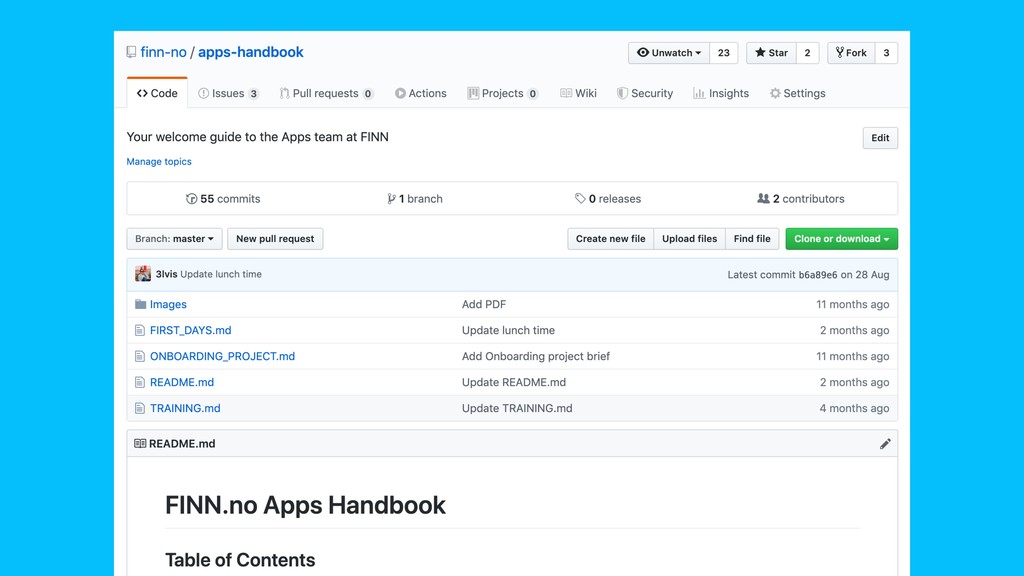The image size is (1024, 576).
Task: Open the Issues tab
Action: (x=229, y=93)
